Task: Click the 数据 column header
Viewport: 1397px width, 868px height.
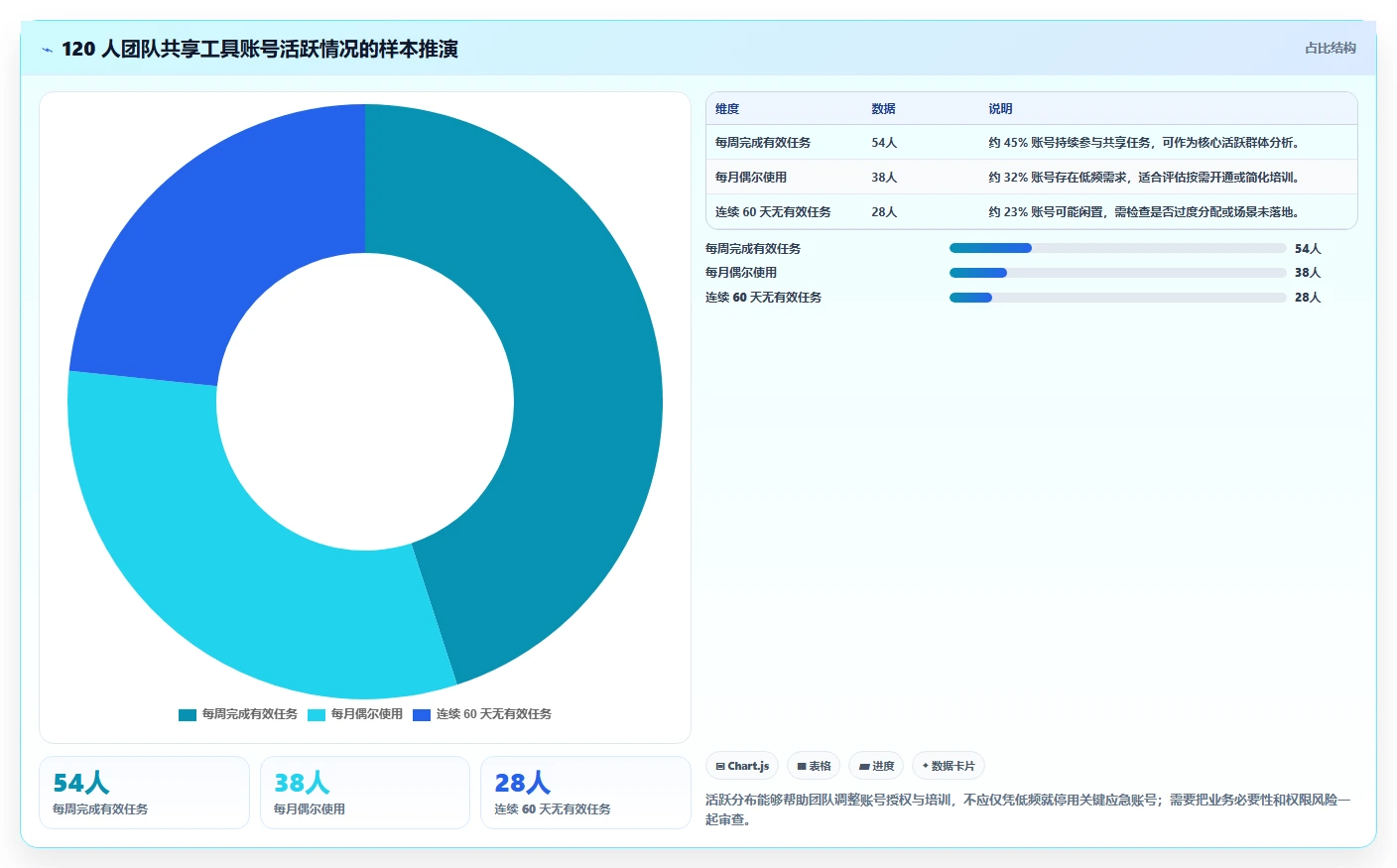Action: point(883,109)
